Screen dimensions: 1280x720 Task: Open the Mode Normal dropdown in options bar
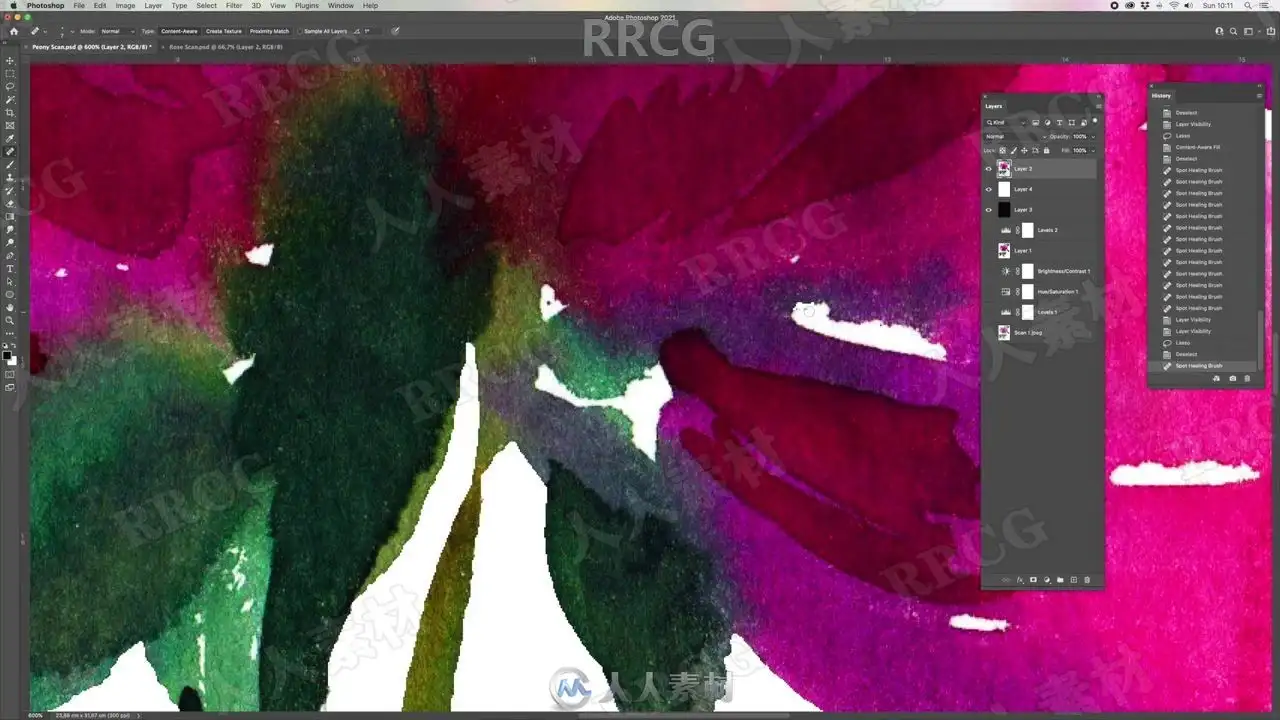tap(117, 31)
